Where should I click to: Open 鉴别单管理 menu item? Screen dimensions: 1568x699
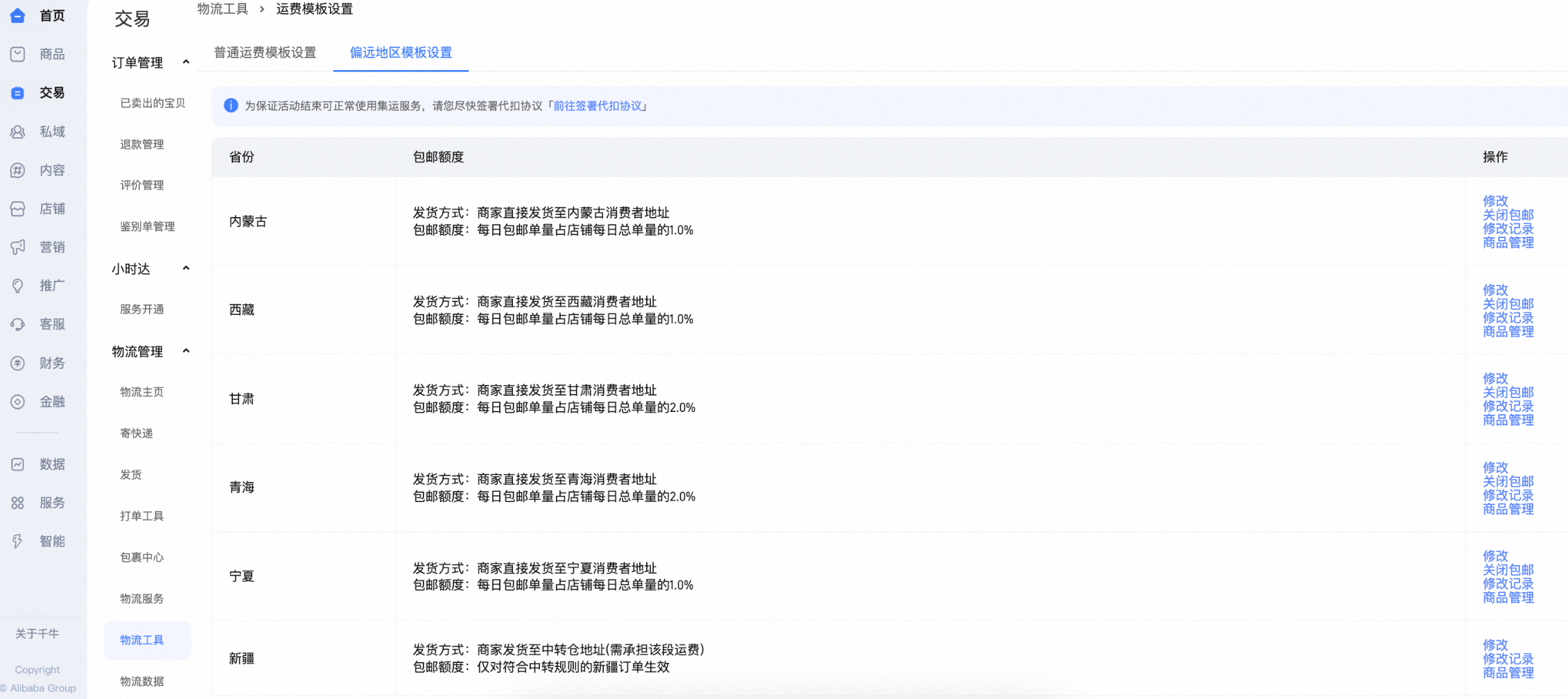tap(148, 227)
